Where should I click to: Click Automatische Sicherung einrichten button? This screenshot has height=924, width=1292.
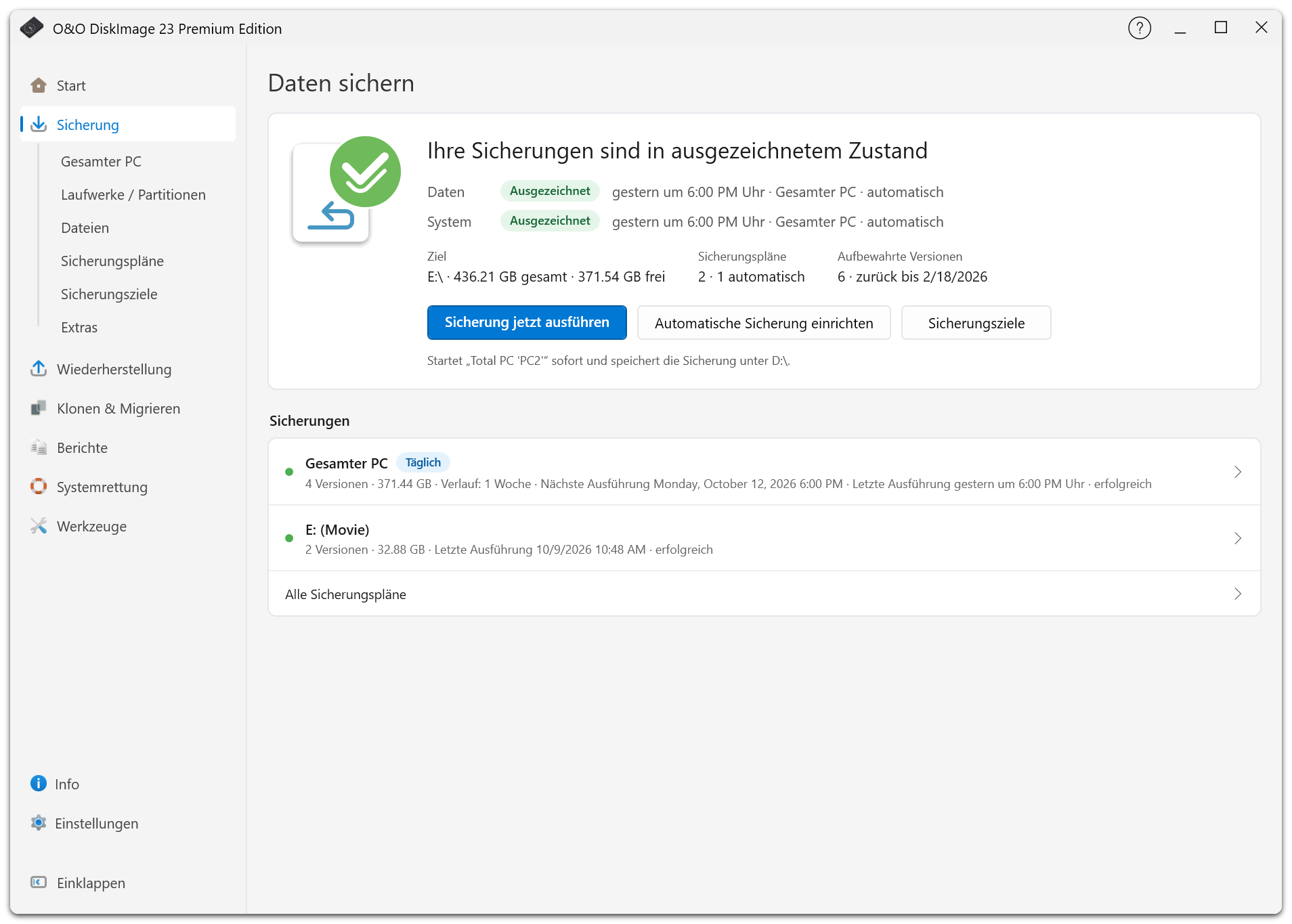coord(764,323)
